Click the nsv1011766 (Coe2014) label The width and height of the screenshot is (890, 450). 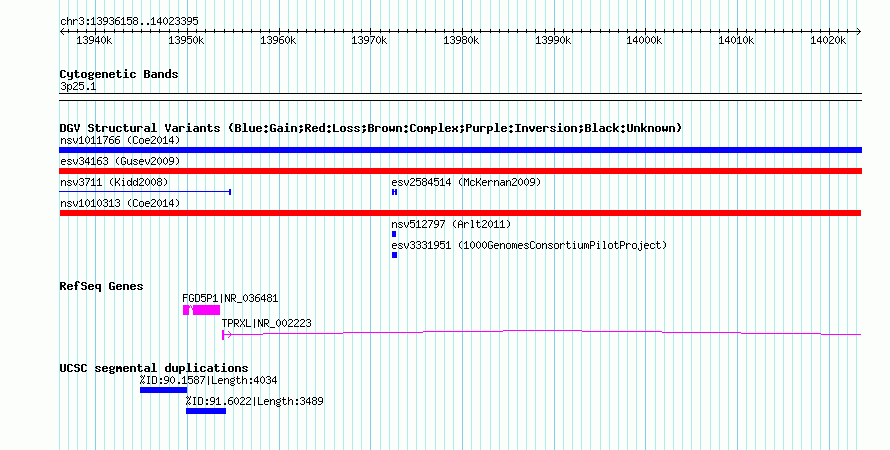[x=120, y=140]
